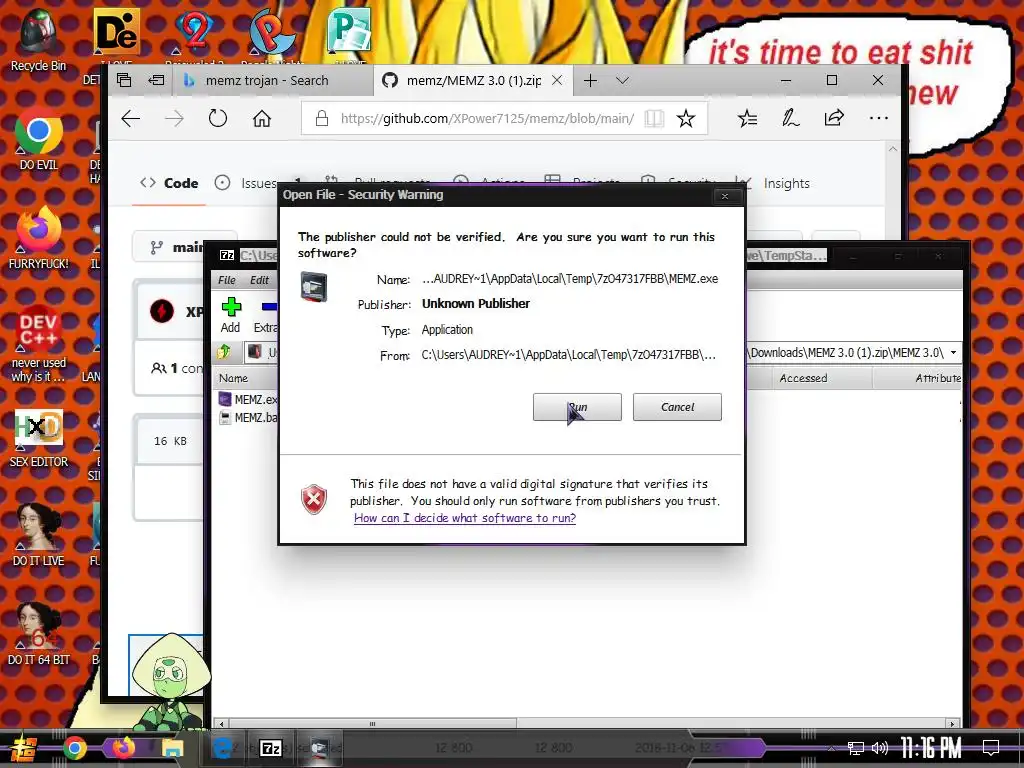Expand the 7-Zip path dropdown arrow
This screenshot has height=768, width=1024.
[953, 353]
